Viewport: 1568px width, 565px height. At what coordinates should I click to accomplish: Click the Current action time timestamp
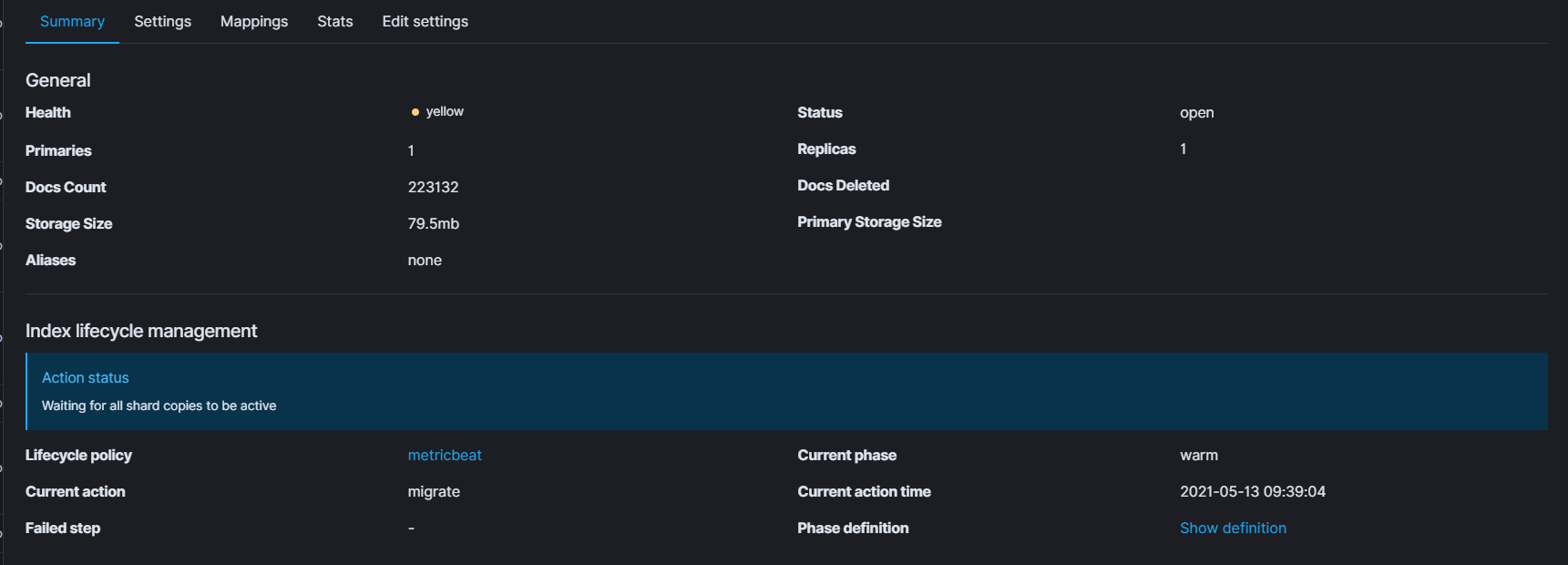tap(1252, 492)
